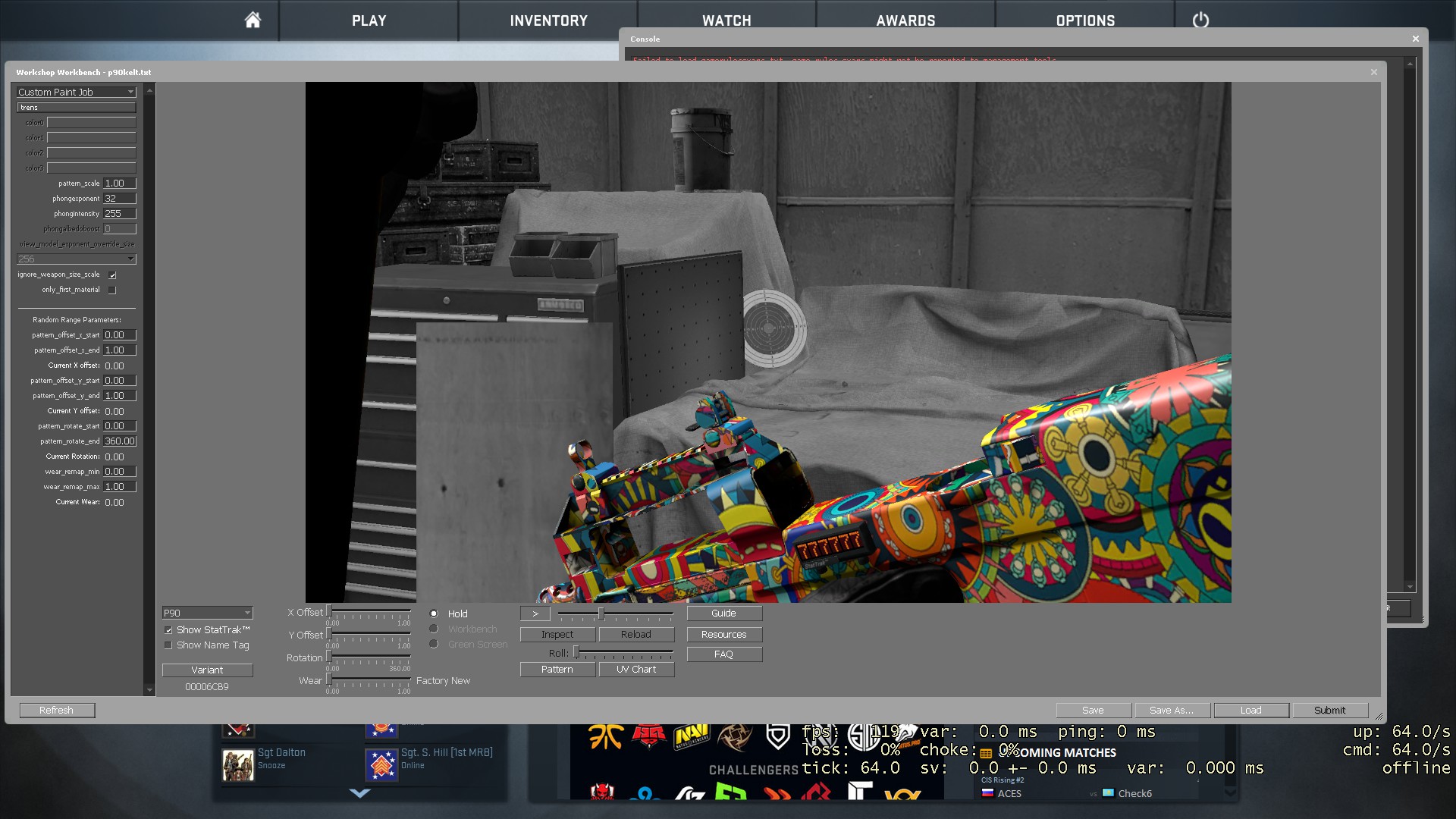The height and width of the screenshot is (819, 1456).
Task: Click the Pattern button
Action: [557, 670]
